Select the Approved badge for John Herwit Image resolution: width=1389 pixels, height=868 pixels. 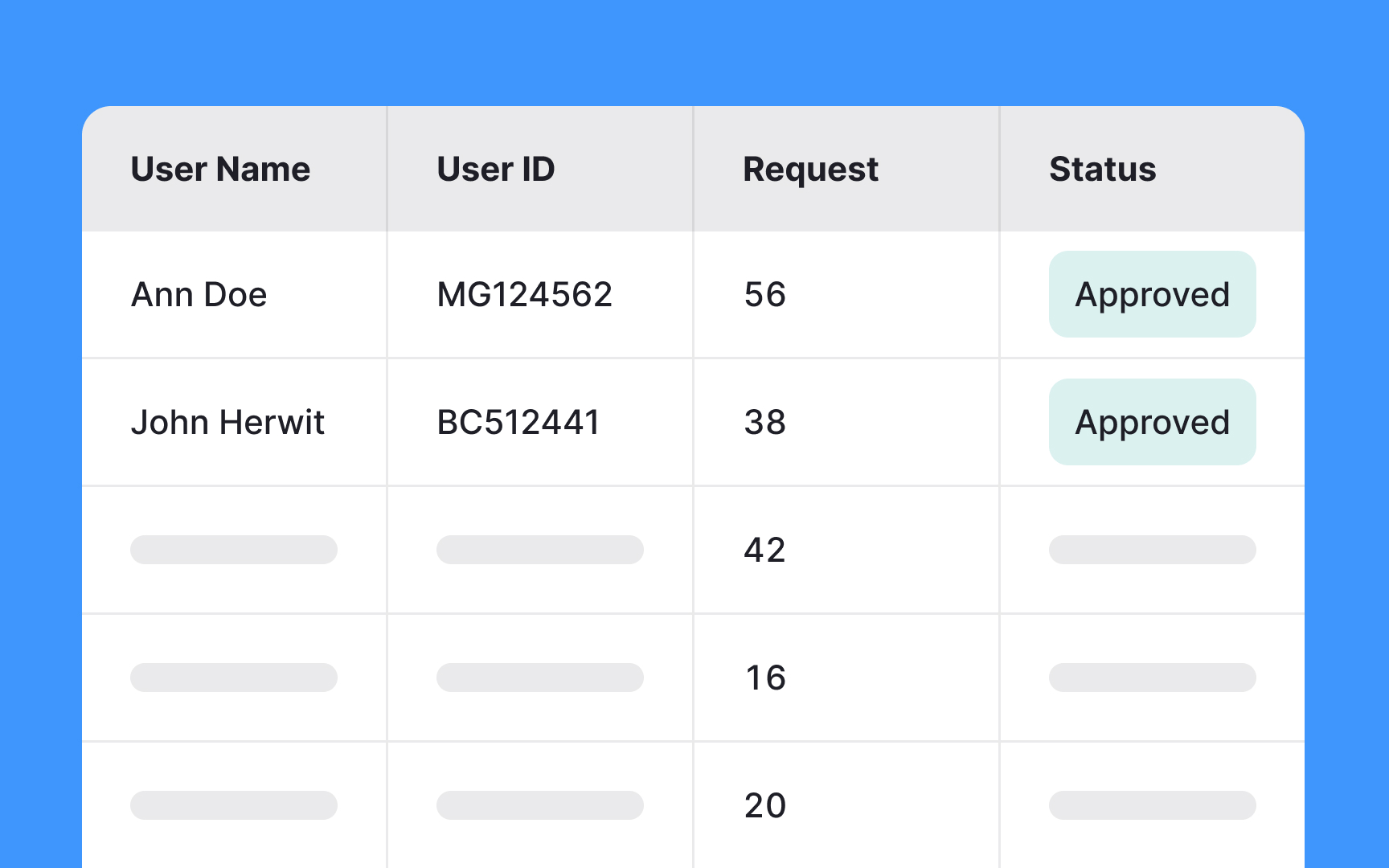1152,422
